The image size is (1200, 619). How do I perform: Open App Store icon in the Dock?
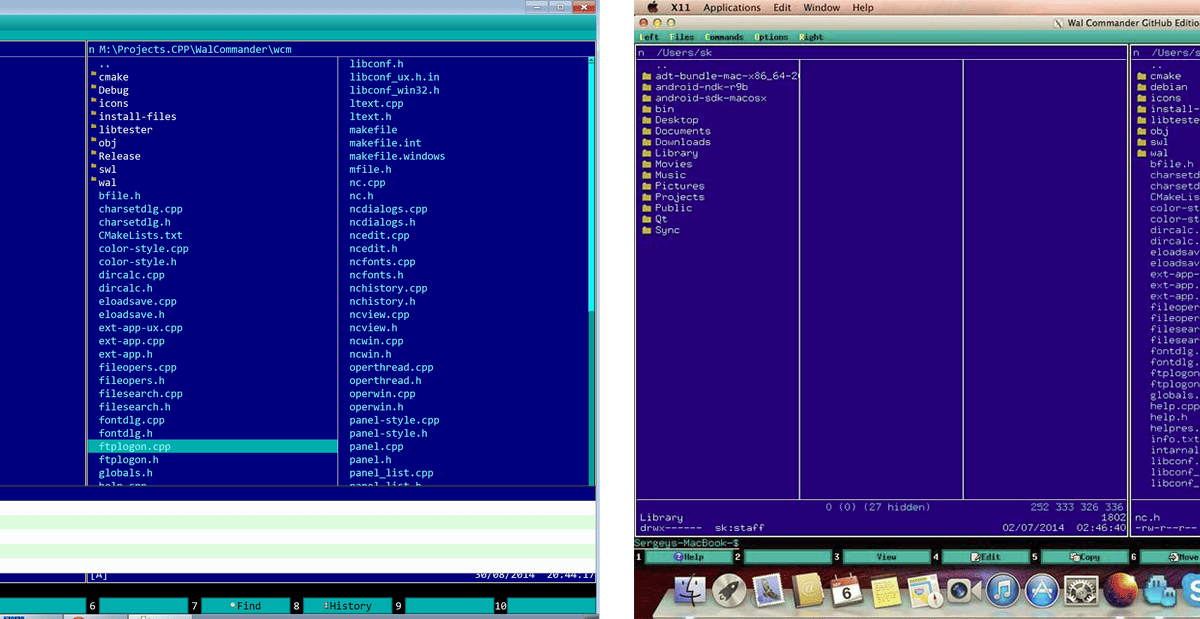[1041, 592]
